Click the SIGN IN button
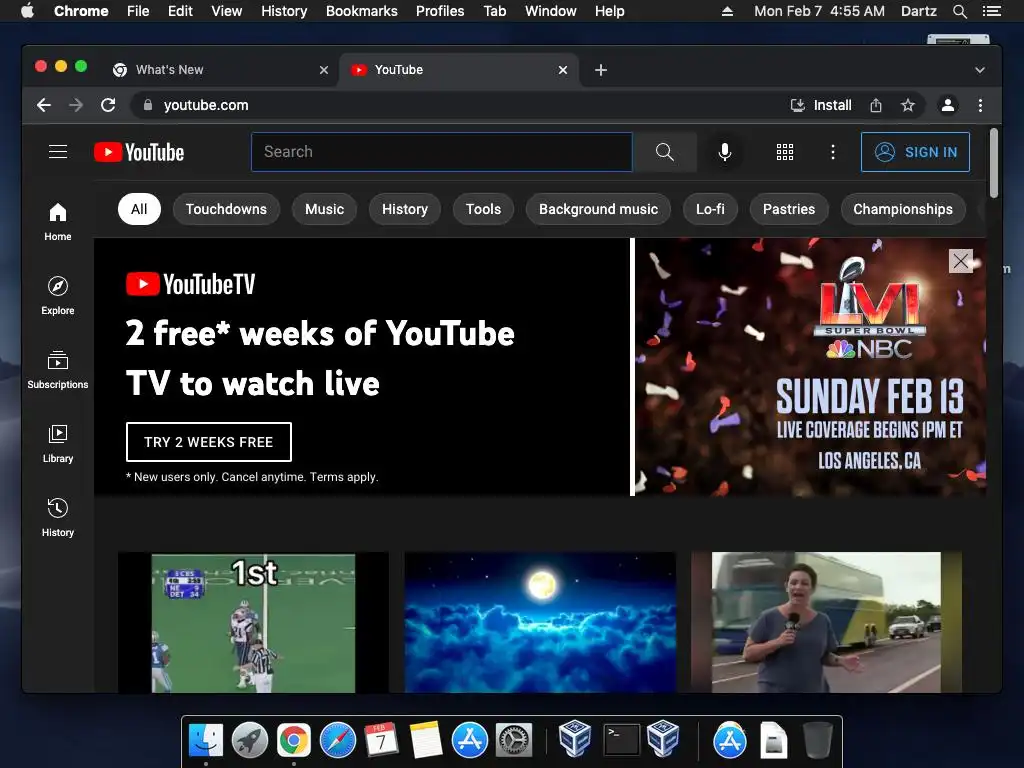The image size is (1024, 768). coord(915,152)
